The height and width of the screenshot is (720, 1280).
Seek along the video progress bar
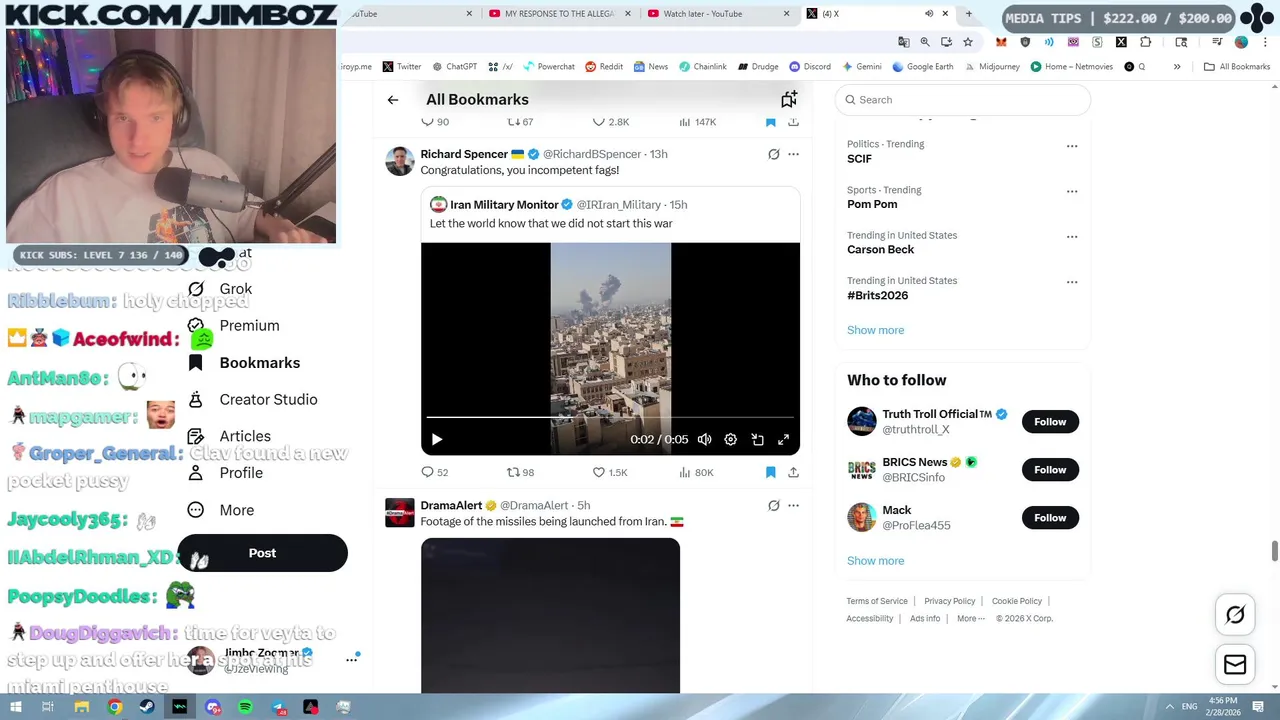(x=610, y=417)
